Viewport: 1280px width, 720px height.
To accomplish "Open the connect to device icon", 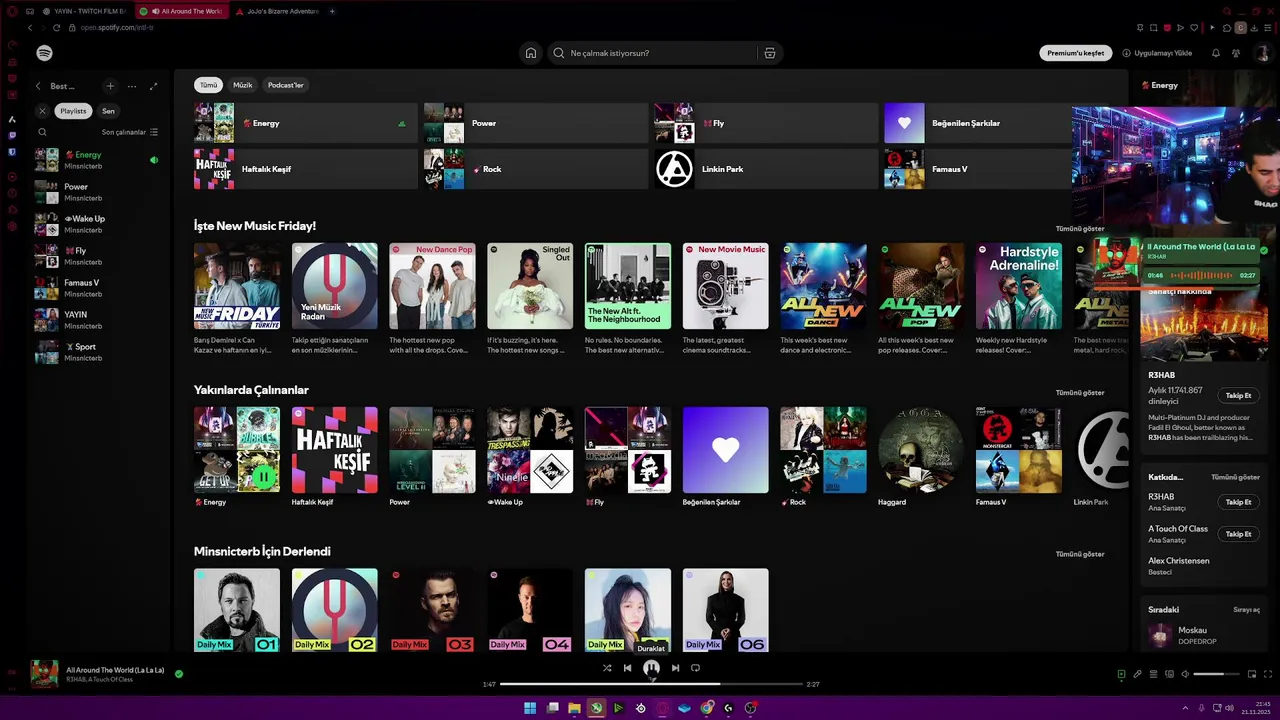I will click(x=1169, y=674).
